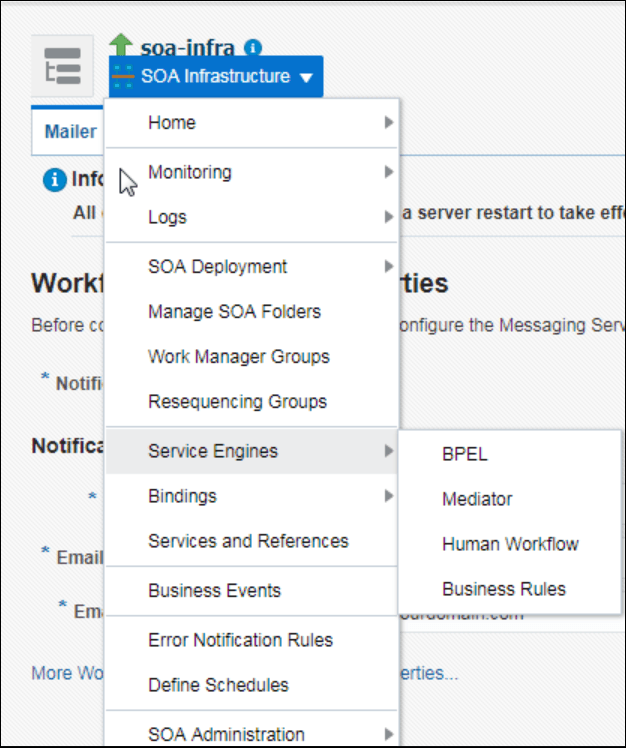Choose Manage SOA Folders
Screen dimensions: 626x748
tap(251, 312)
